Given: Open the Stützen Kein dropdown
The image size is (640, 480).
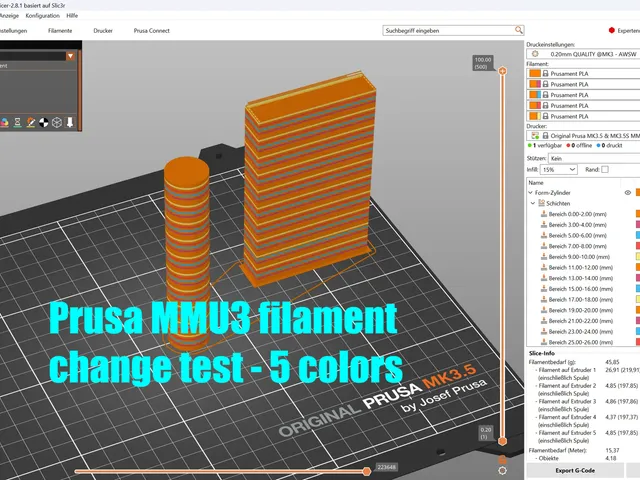Looking at the screenshot, I should pyautogui.click(x=594, y=158).
